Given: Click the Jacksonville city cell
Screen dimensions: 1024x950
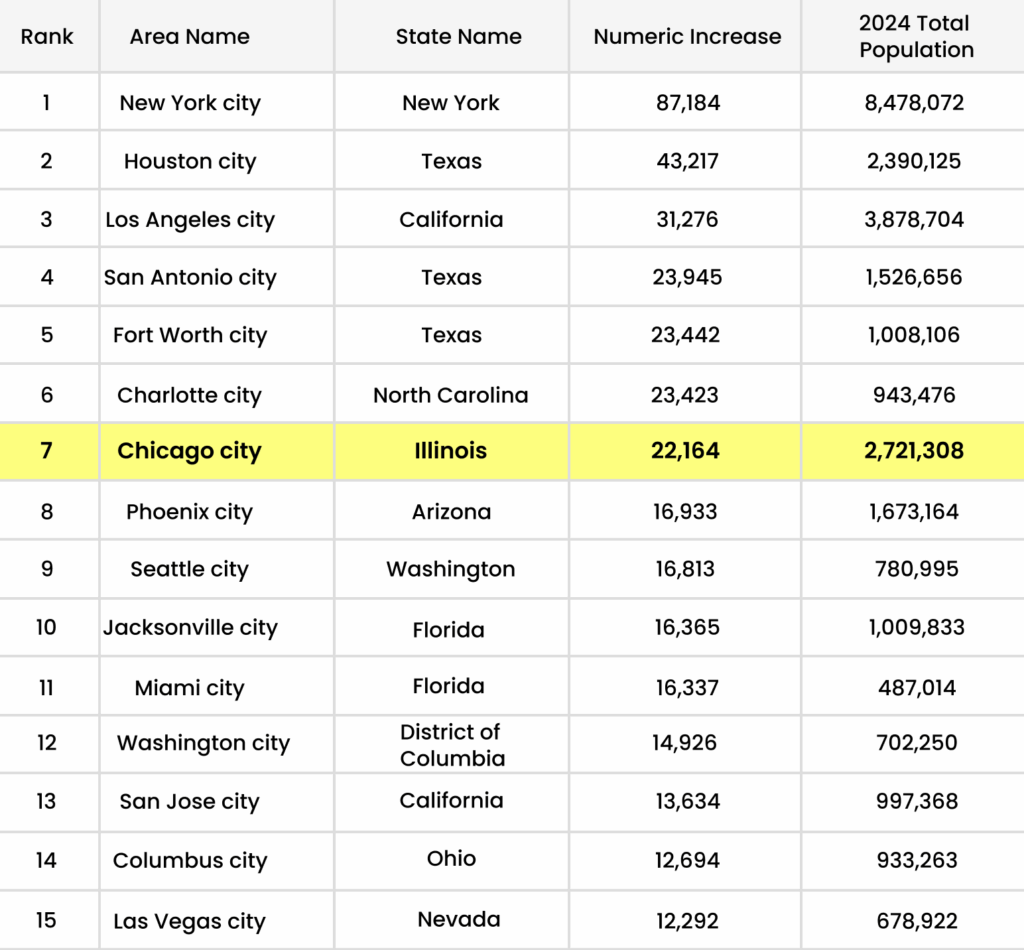Looking at the screenshot, I should [190, 628].
